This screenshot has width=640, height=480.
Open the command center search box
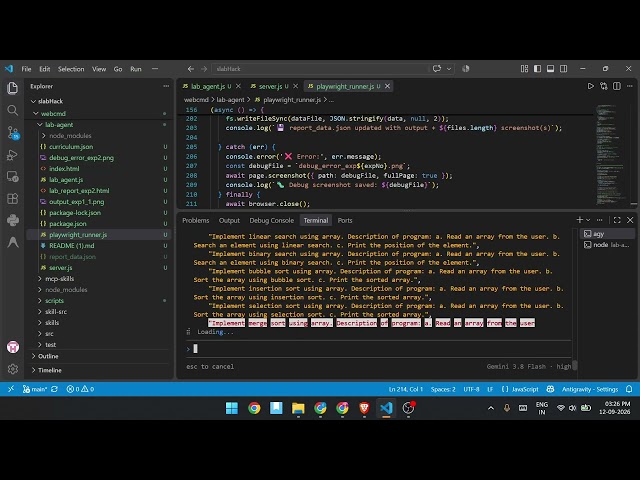click(320, 69)
